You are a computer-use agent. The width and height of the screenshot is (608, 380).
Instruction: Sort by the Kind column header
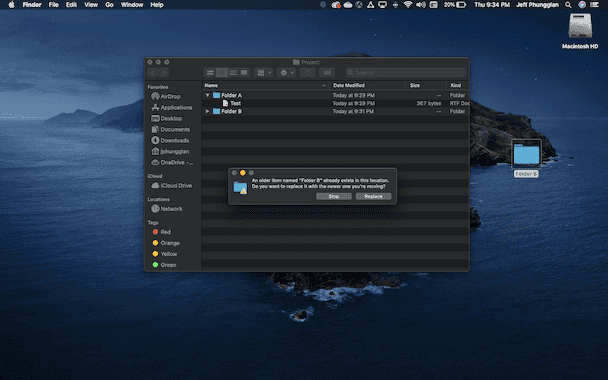(x=458, y=85)
